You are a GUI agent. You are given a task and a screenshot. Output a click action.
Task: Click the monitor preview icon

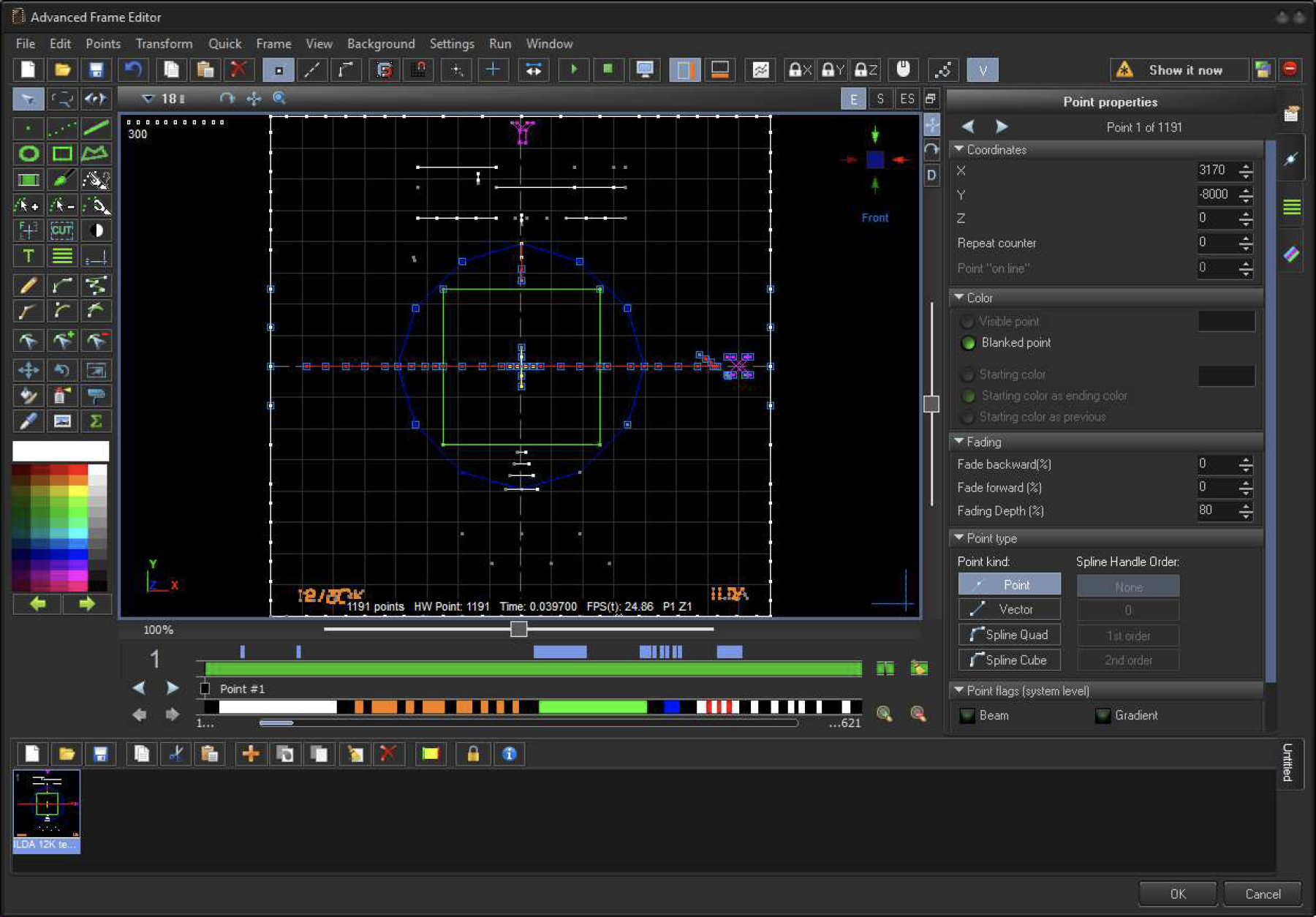pos(645,69)
